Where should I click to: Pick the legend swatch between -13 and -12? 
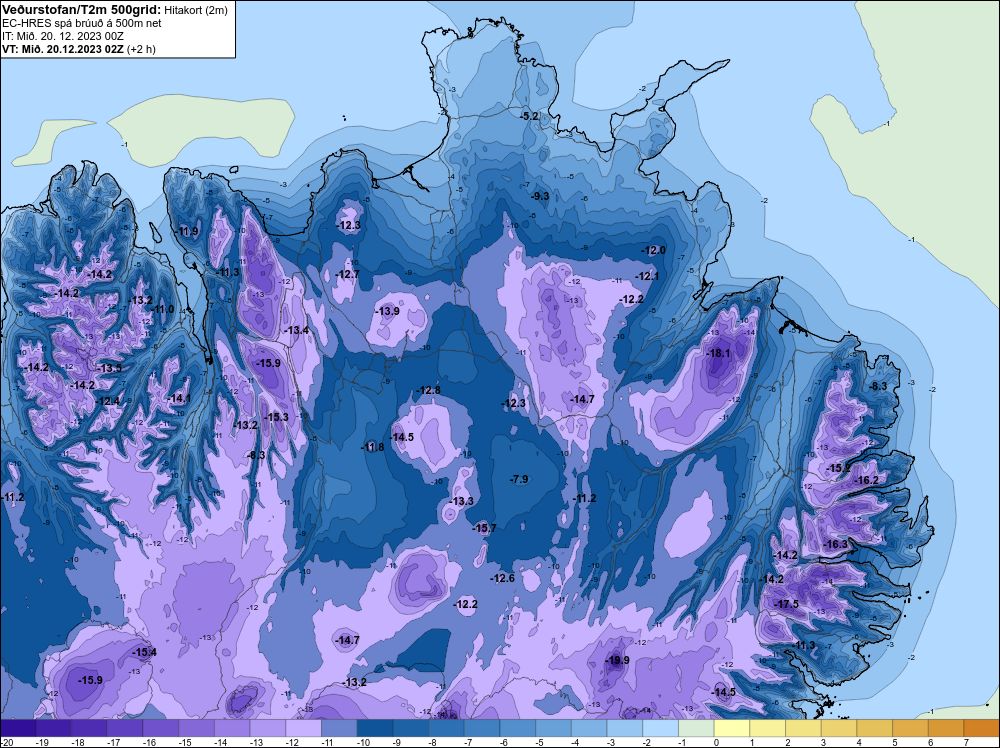coord(268,728)
